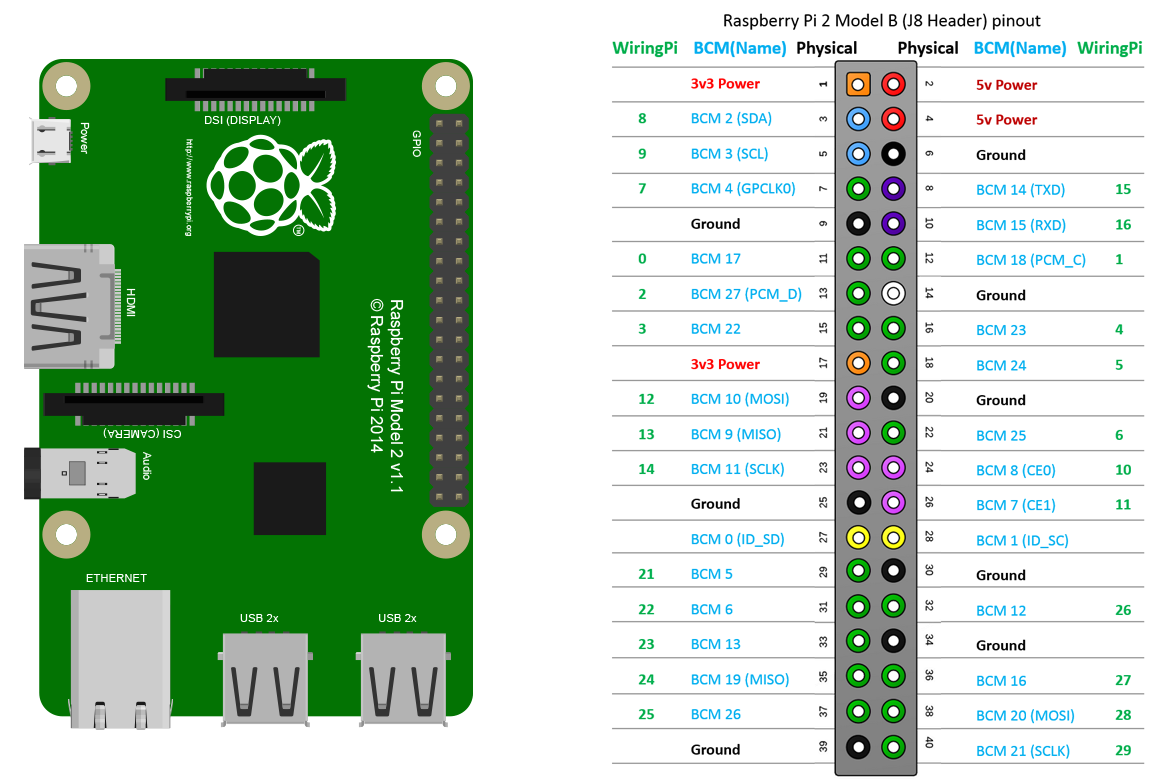Image resolution: width=1175 pixels, height=779 pixels.
Task: Click the small black chip below the processor
Action: (x=290, y=498)
